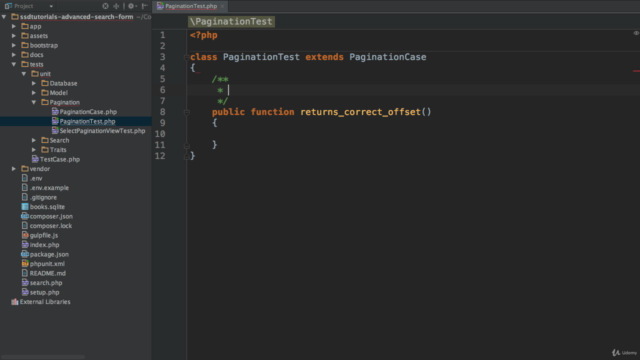The image size is (640, 360).
Task: Select the PaginationTest.php editor tab
Action: [x=191, y=6]
